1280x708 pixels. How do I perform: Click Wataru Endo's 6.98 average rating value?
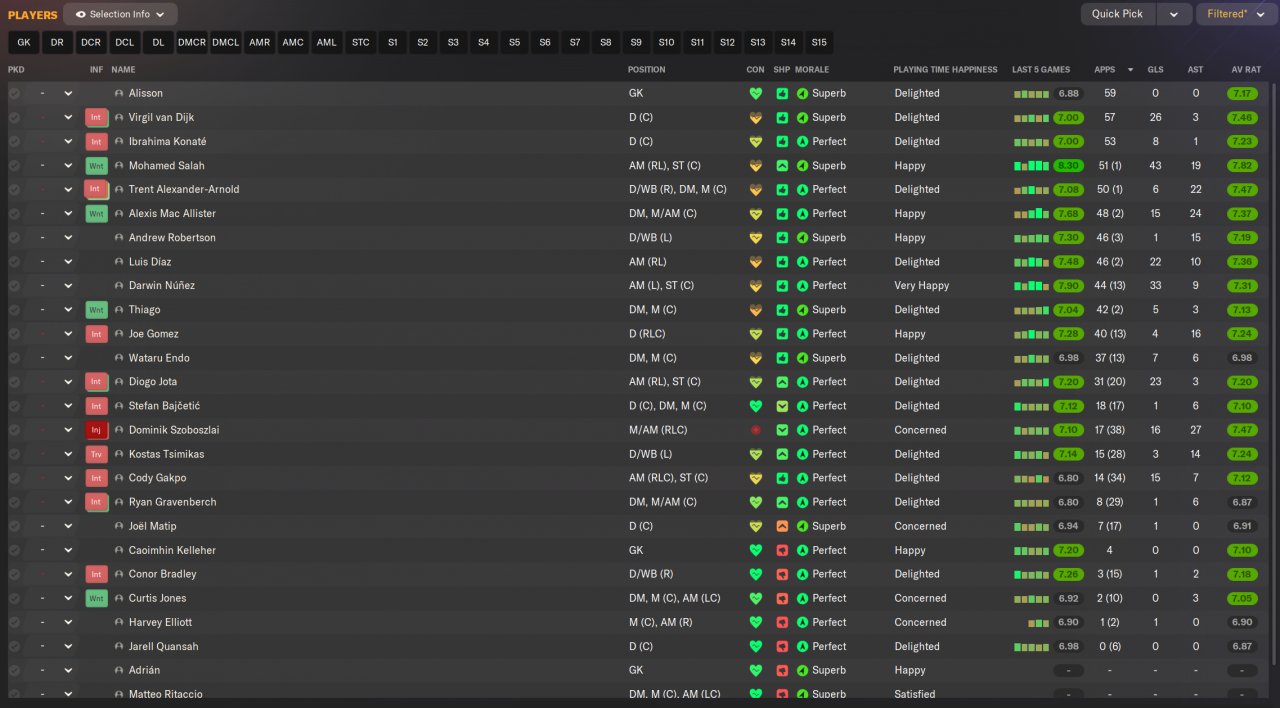[1242, 358]
